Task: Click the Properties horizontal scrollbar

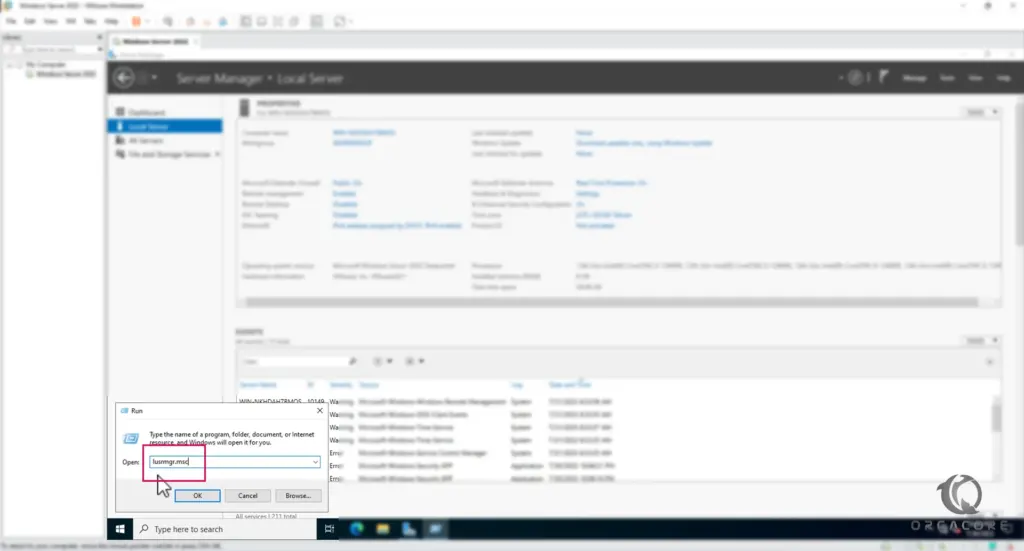Action: (612, 302)
